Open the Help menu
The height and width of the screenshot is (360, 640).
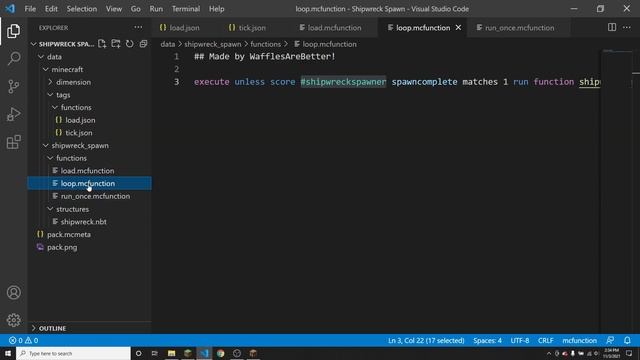coord(216,9)
